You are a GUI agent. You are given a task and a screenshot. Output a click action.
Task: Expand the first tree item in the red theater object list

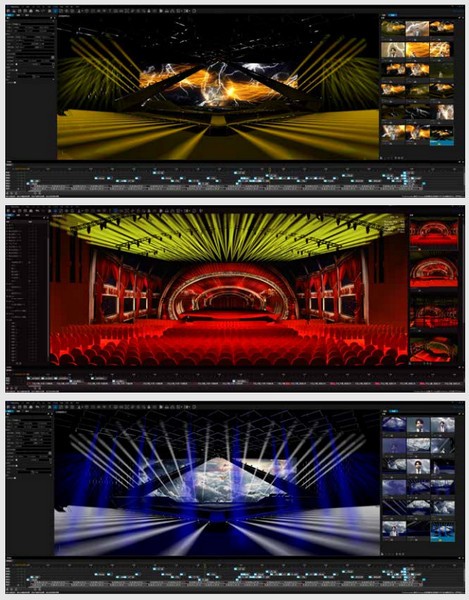8,226
